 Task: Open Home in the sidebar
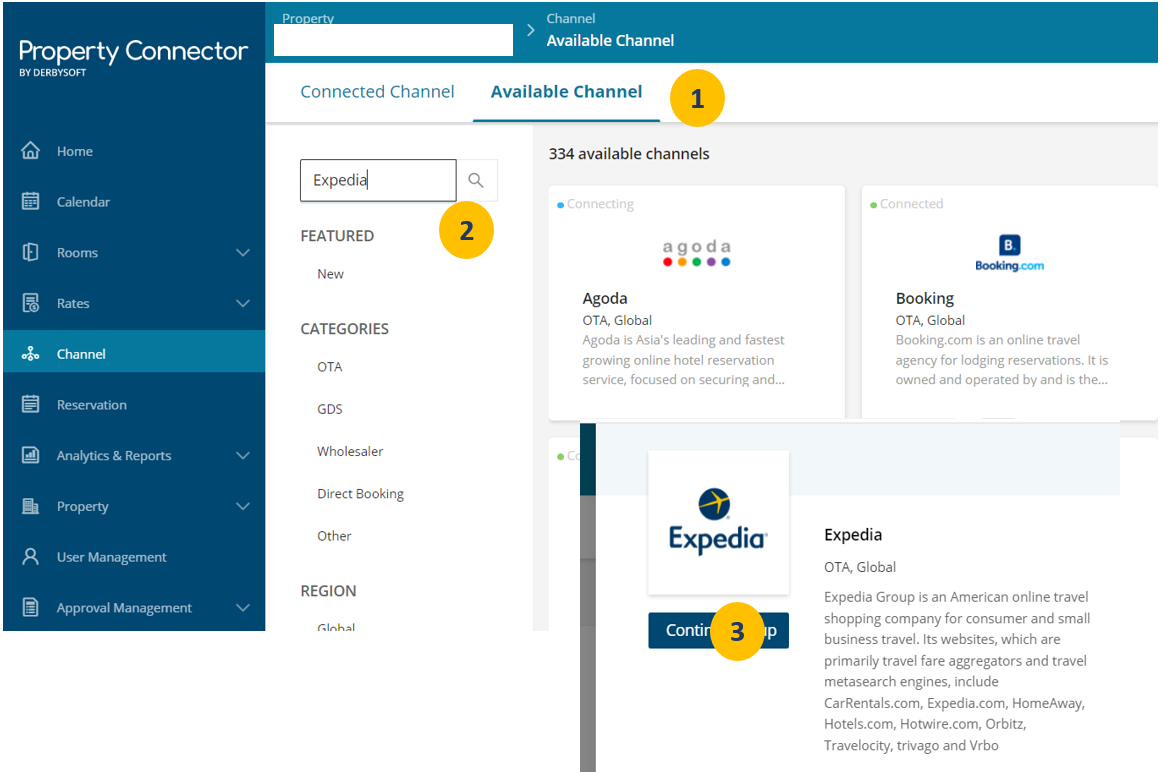(134, 151)
